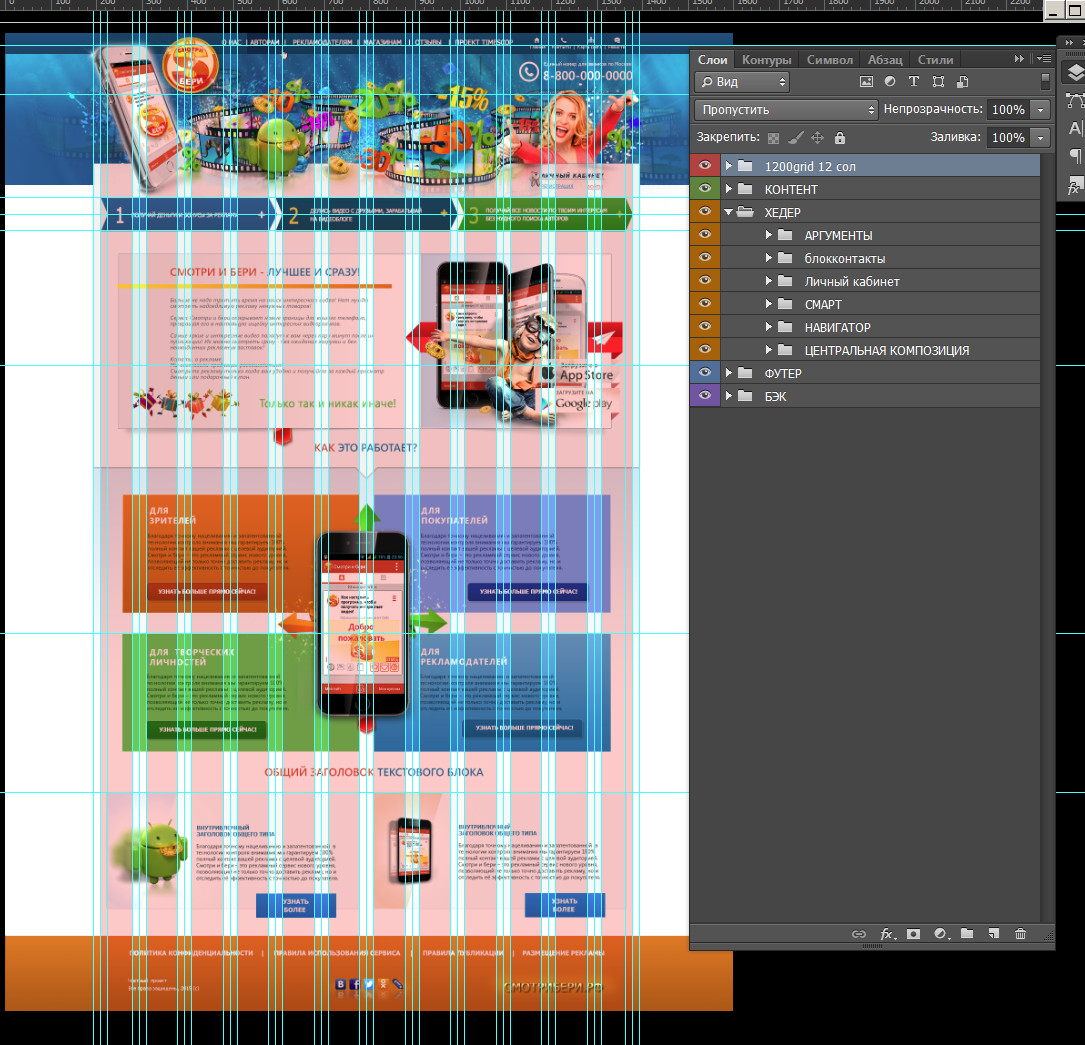Click the delete layer trash icon
The image size is (1085, 1045).
[1020, 934]
